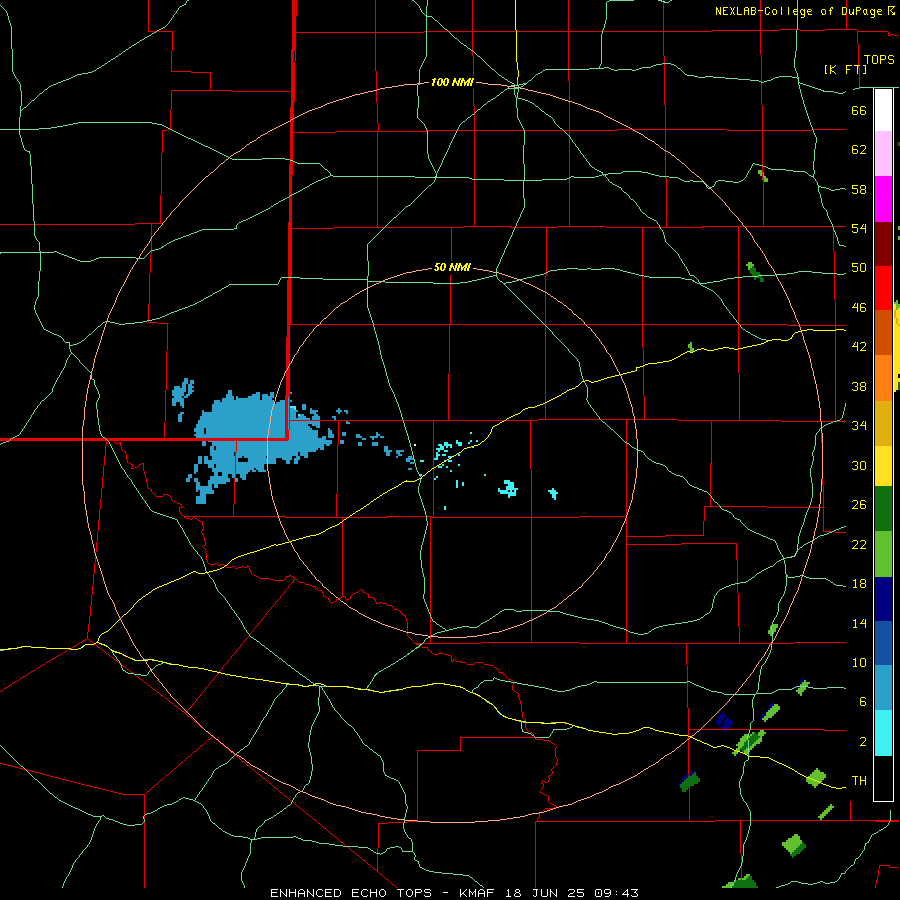This screenshot has height=900, width=900.
Task: Click the 42 legend value
Action: tap(859, 346)
